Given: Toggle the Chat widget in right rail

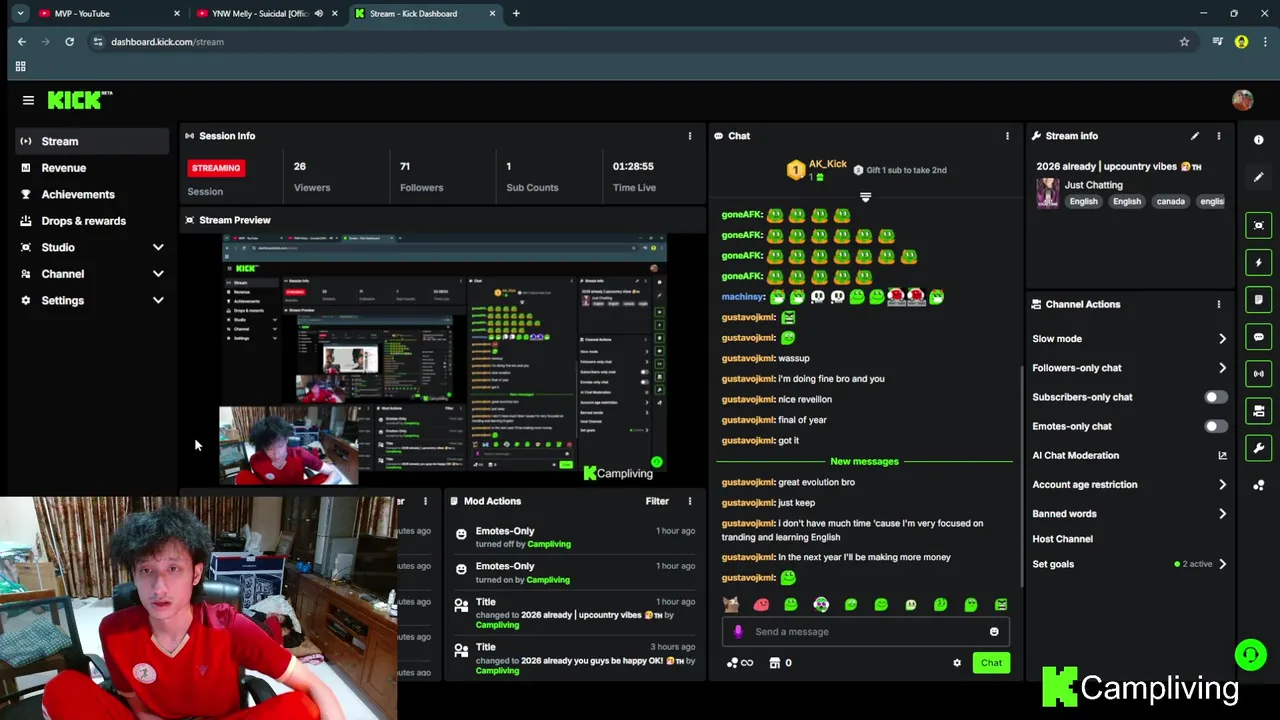Looking at the screenshot, I should coord(1259,337).
